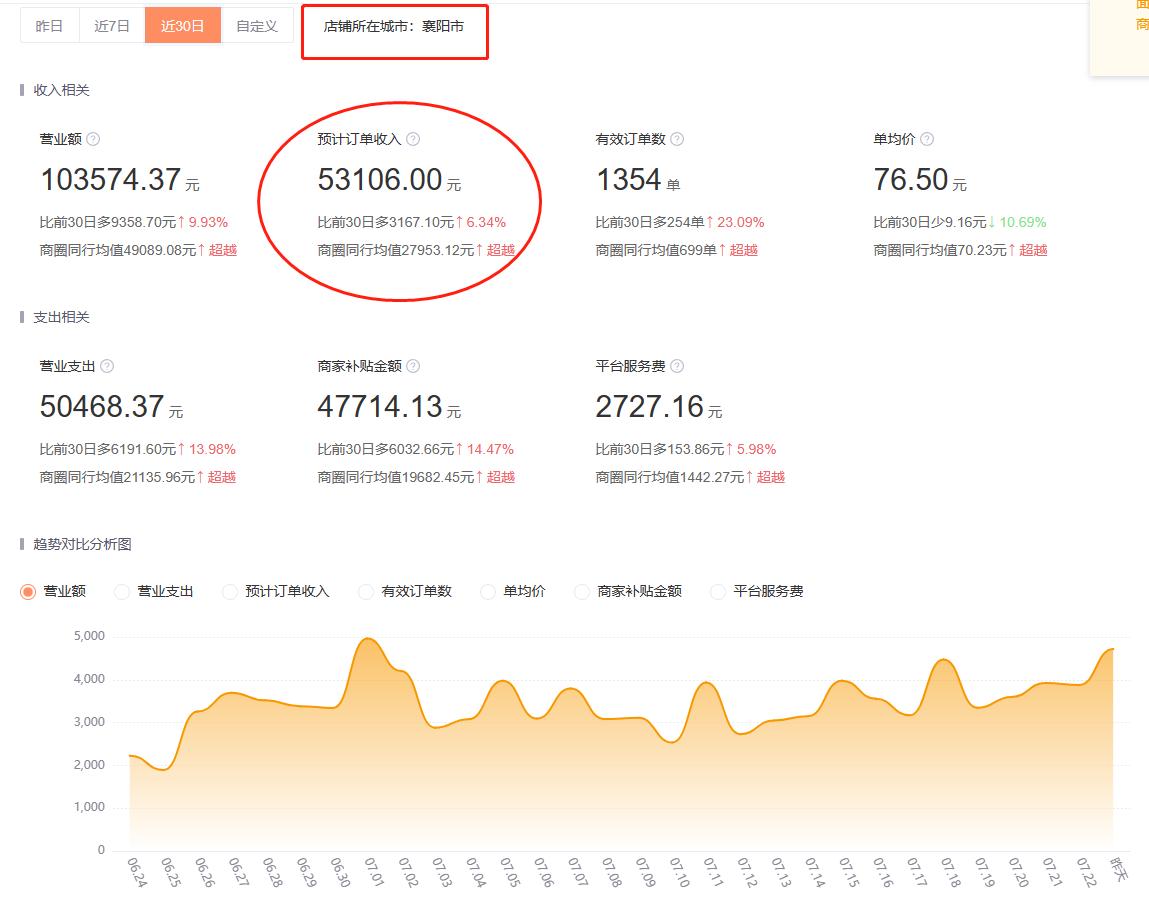Click help icon beside 预计订单收入
The image size is (1149, 903).
413,139
